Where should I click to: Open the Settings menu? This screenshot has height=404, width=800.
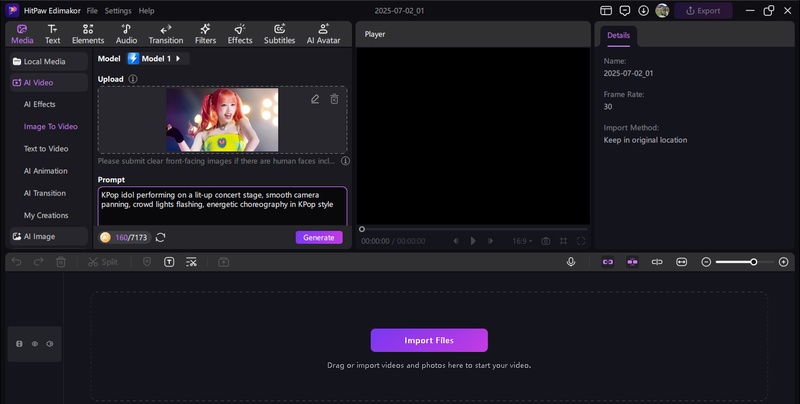click(x=118, y=11)
